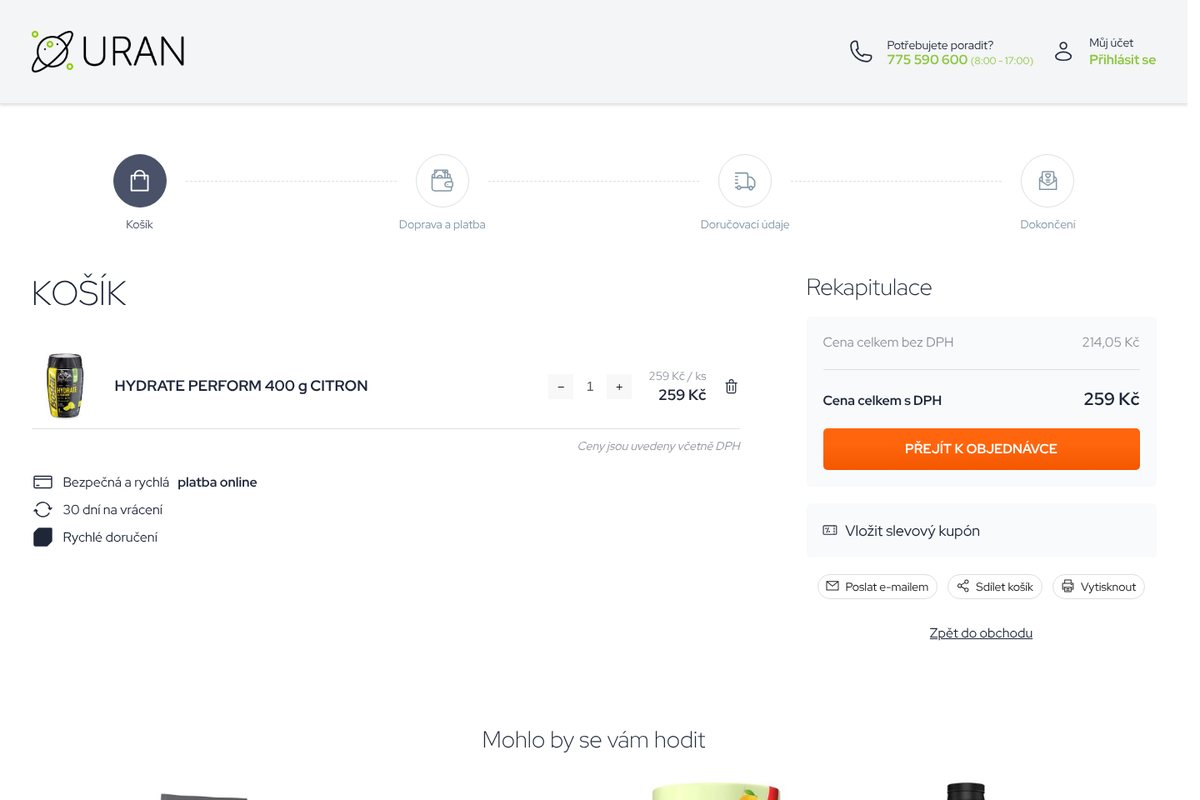Click the credit card icon beside platba online
The width and height of the screenshot is (1200, 800).
pyautogui.click(x=43, y=482)
